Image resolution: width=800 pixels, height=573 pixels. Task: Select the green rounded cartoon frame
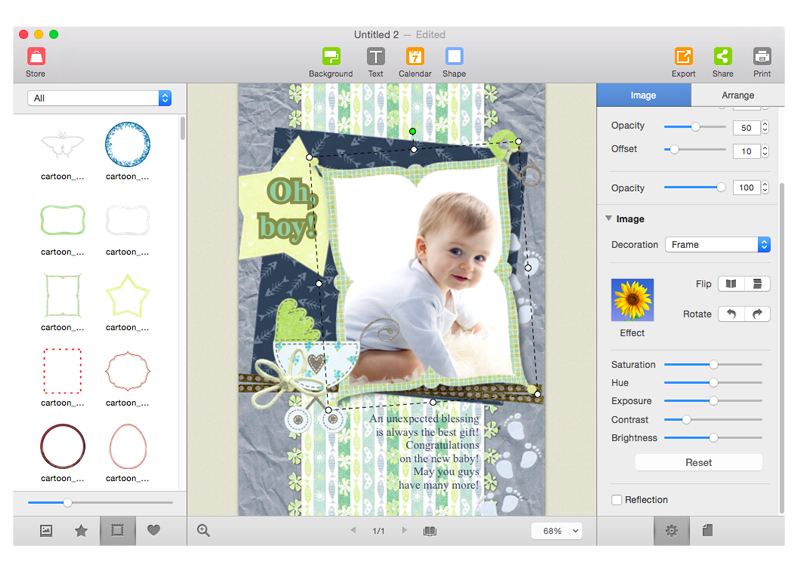coord(62,220)
